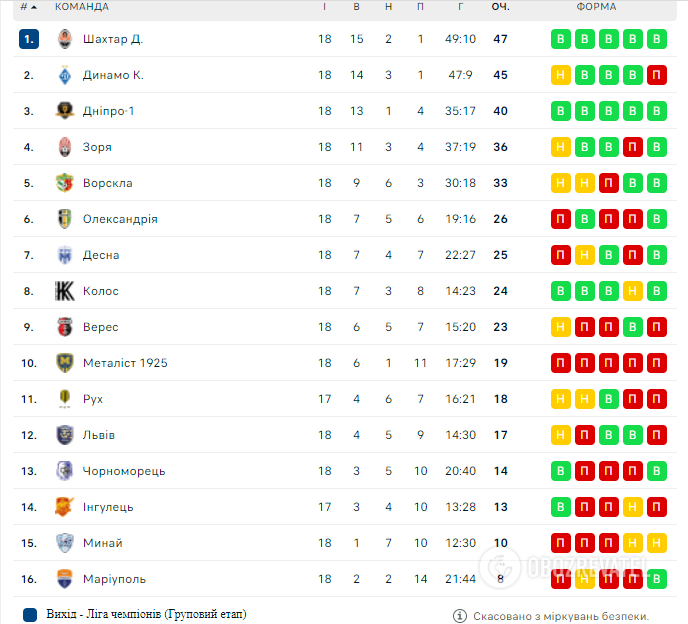Screen dimensions: 688x624
Task: Click the Mariupol club logo
Action: [x=65, y=579]
